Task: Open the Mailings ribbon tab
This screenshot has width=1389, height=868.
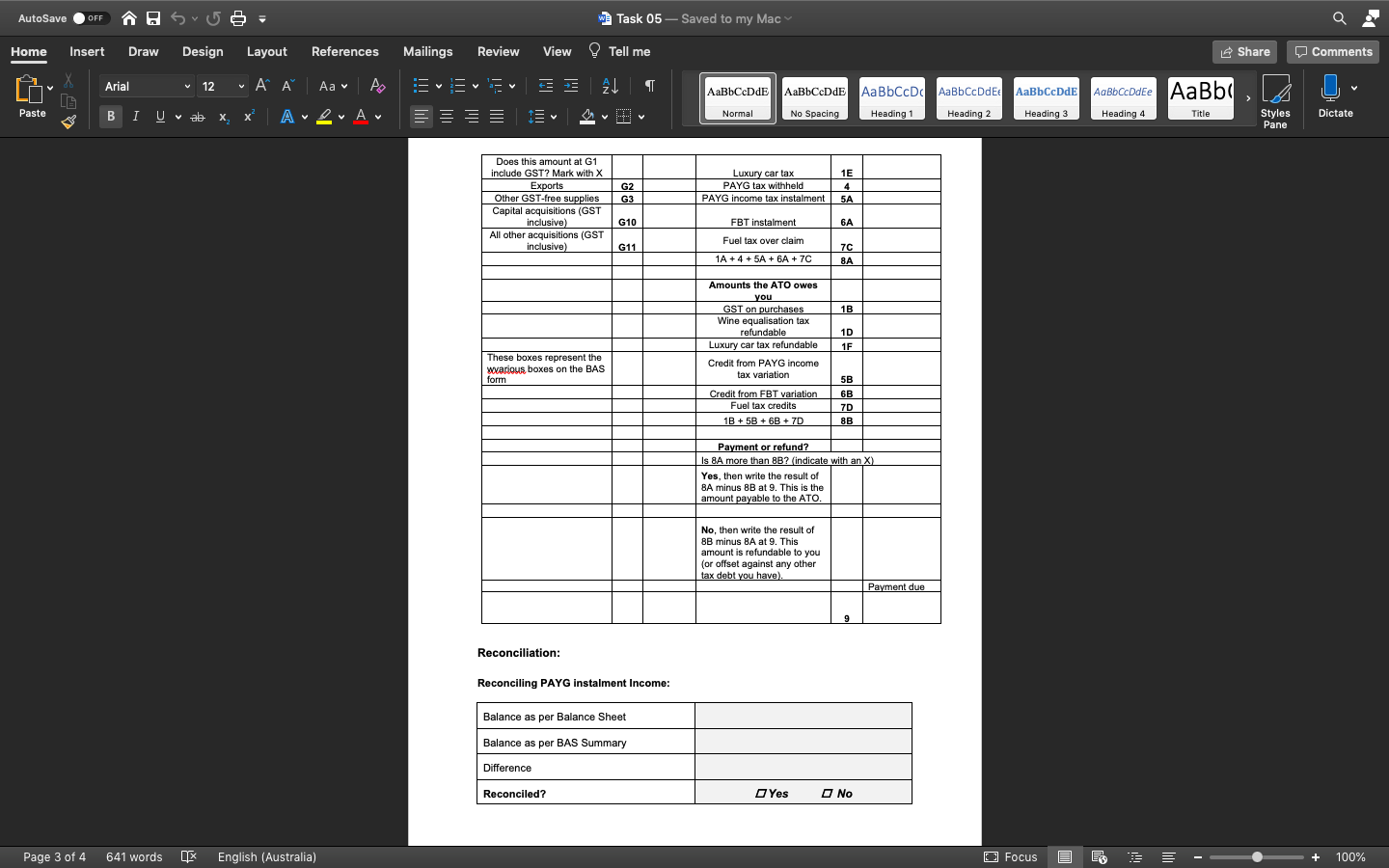Action: pyautogui.click(x=427, y=51)
